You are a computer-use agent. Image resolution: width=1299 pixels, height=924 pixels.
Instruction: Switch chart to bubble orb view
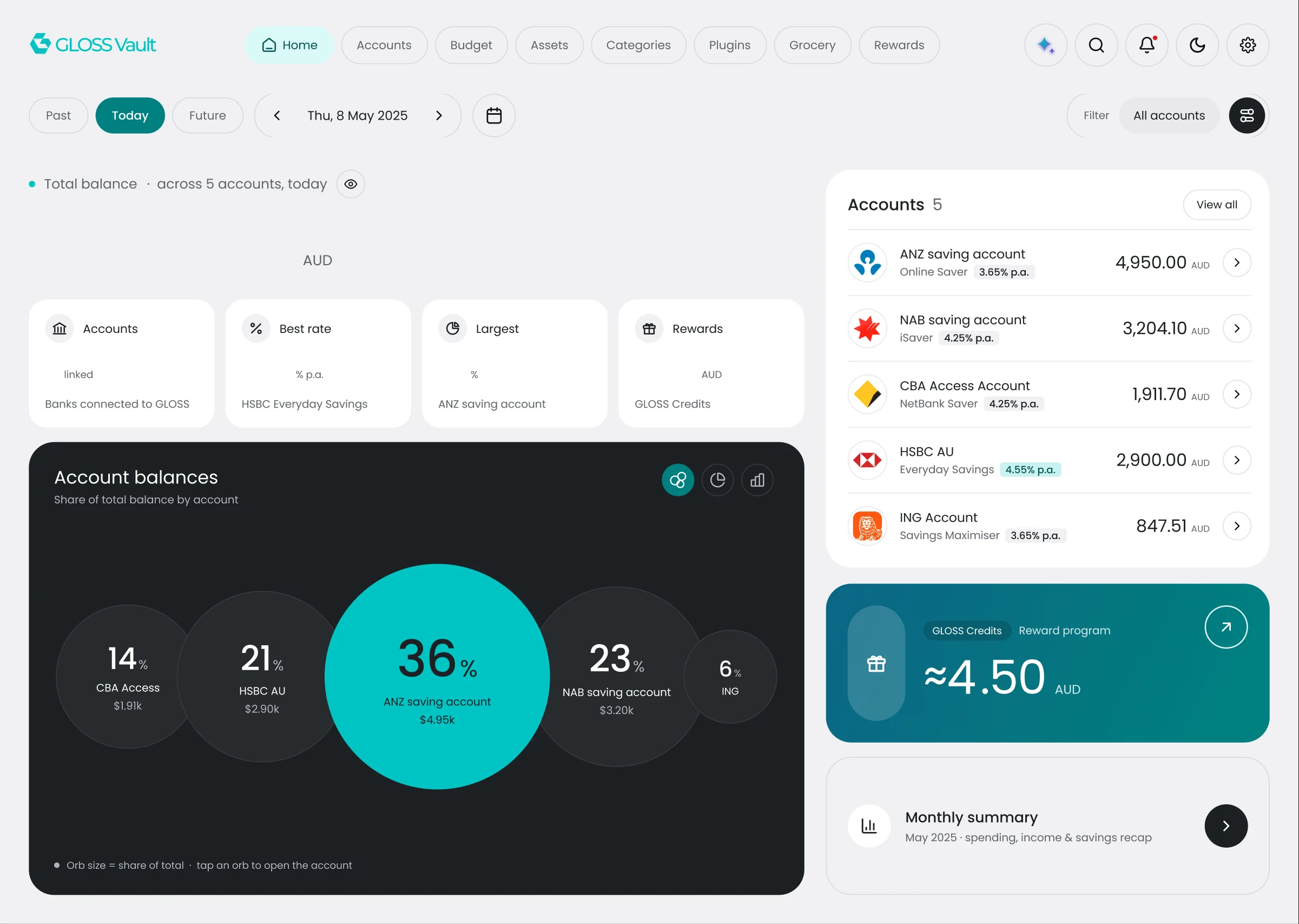point(677,480)
